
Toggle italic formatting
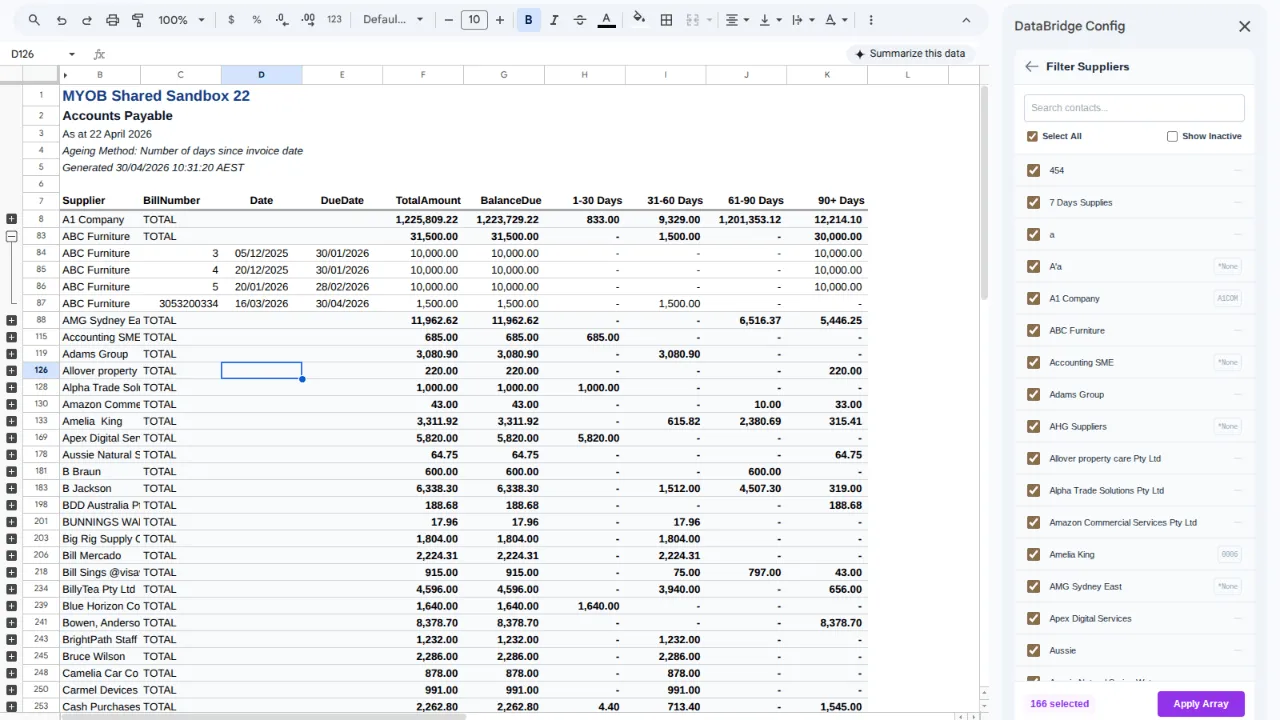coord(554,20)
